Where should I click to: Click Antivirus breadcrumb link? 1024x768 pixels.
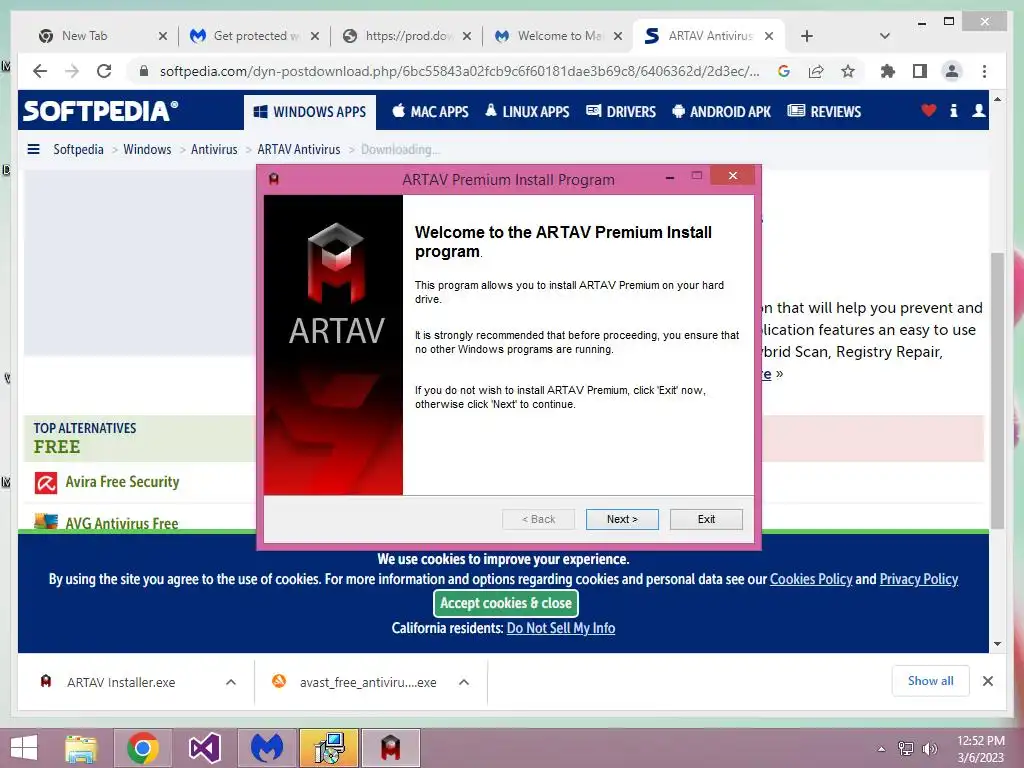pyautogui.click(x=214, y=150)
